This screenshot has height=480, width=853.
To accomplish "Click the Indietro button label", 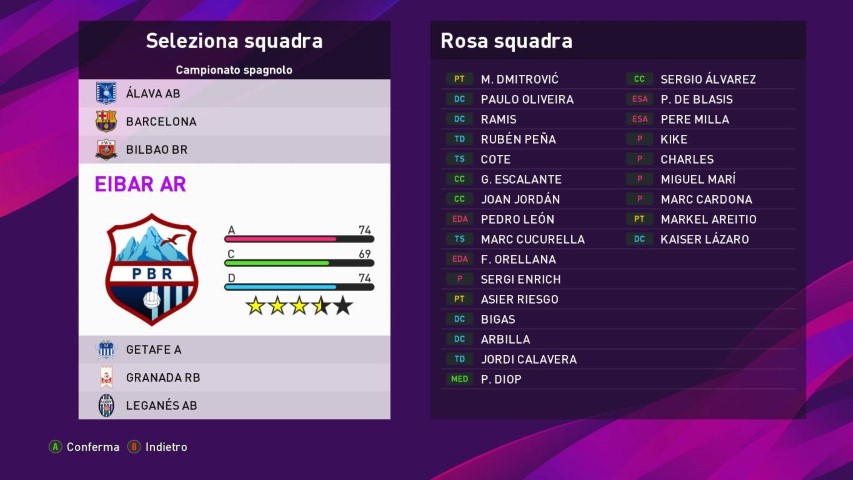I will pyautogui.click(x=165, y=447).
